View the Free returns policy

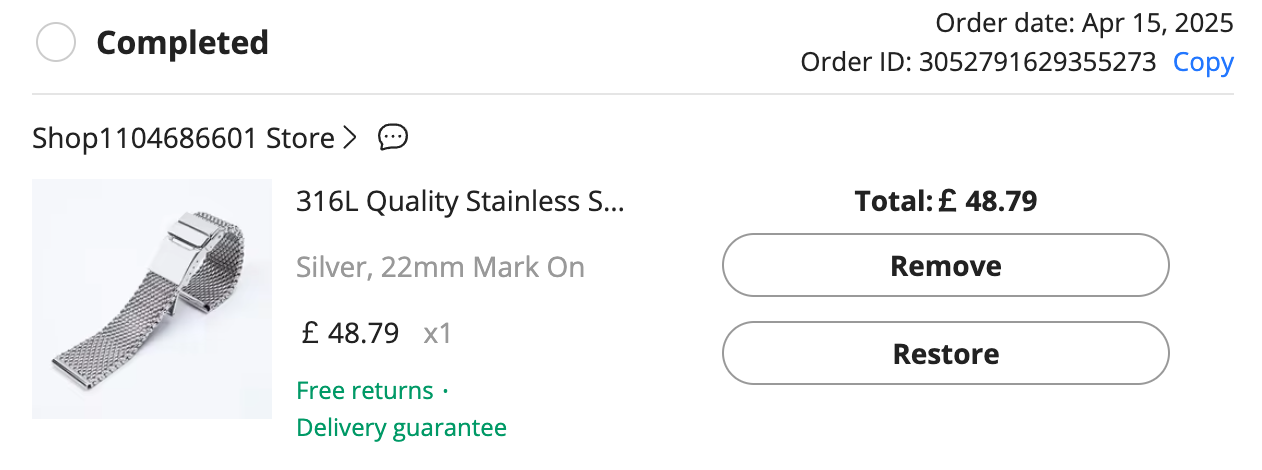365,390
